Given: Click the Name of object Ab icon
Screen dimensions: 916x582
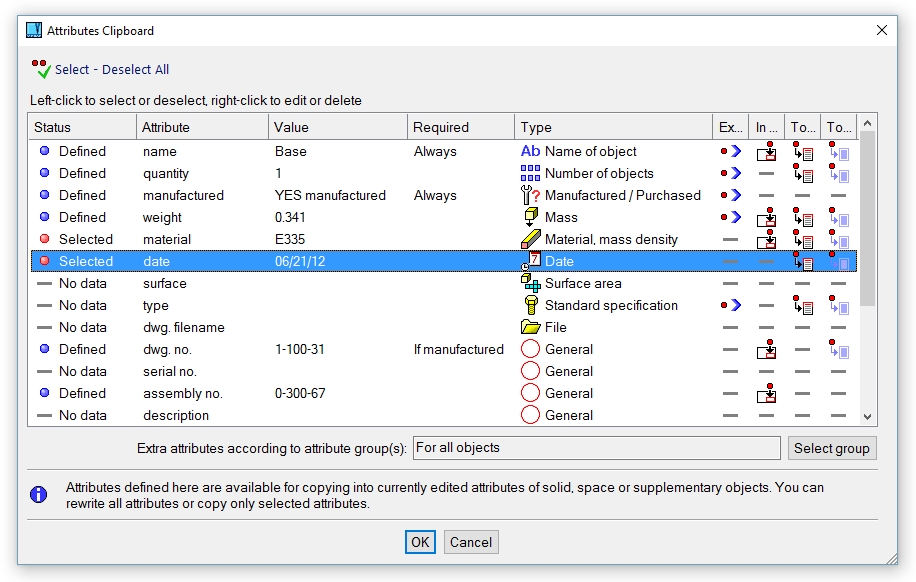Looking at the screenshot, I should pyautogui.click(x=530, y=151).
